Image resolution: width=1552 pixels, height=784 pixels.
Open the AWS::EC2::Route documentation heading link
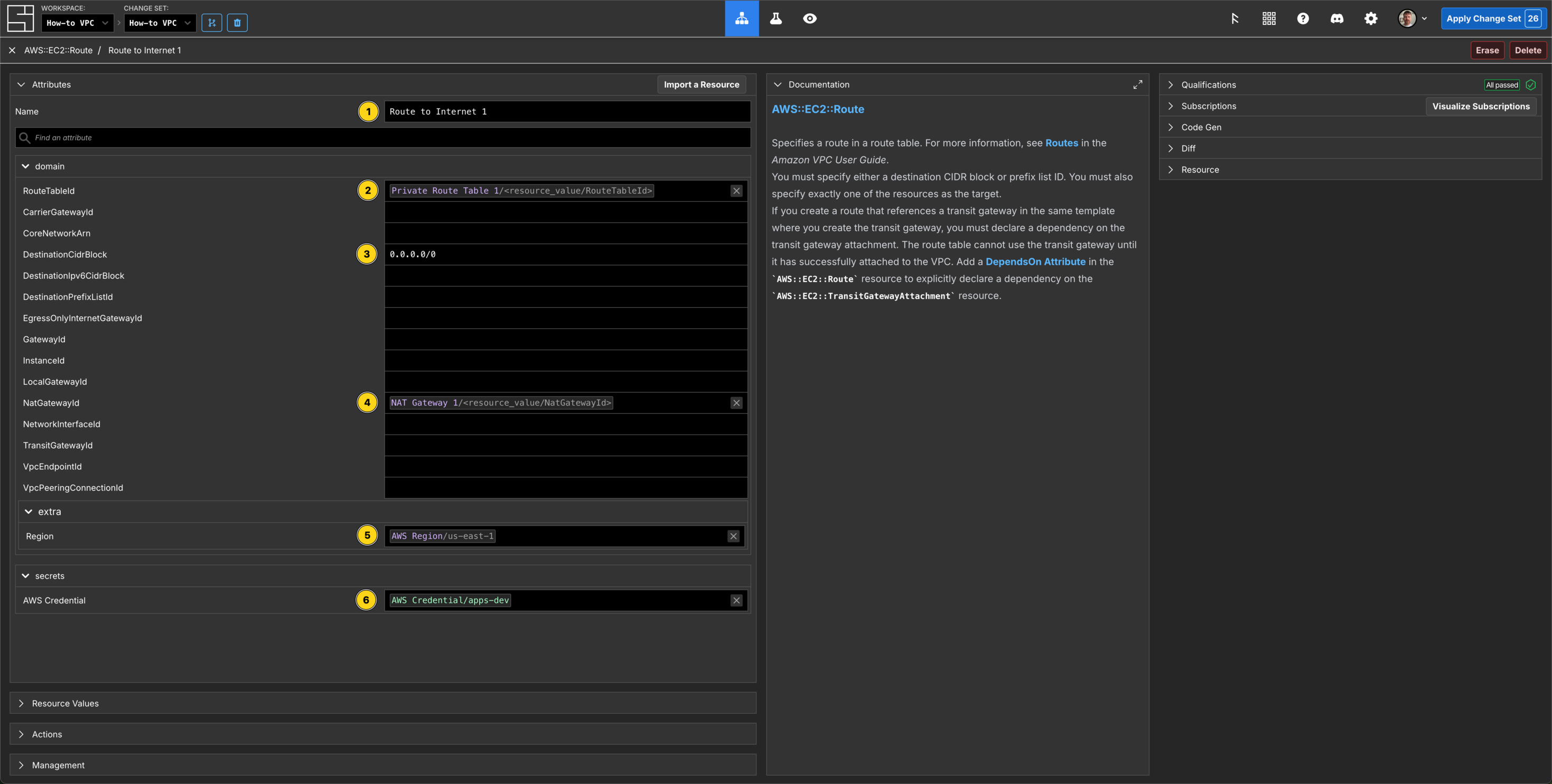coord(818,110)
